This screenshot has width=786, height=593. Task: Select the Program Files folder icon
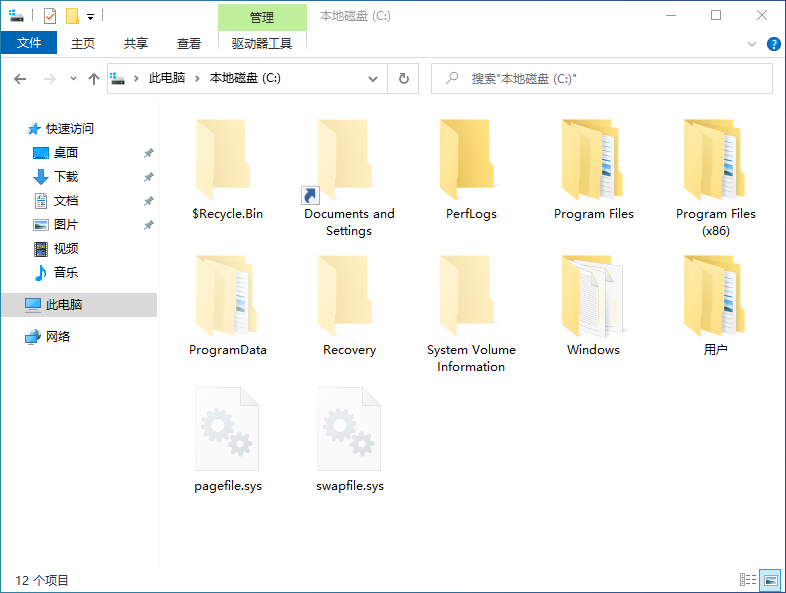592,160
